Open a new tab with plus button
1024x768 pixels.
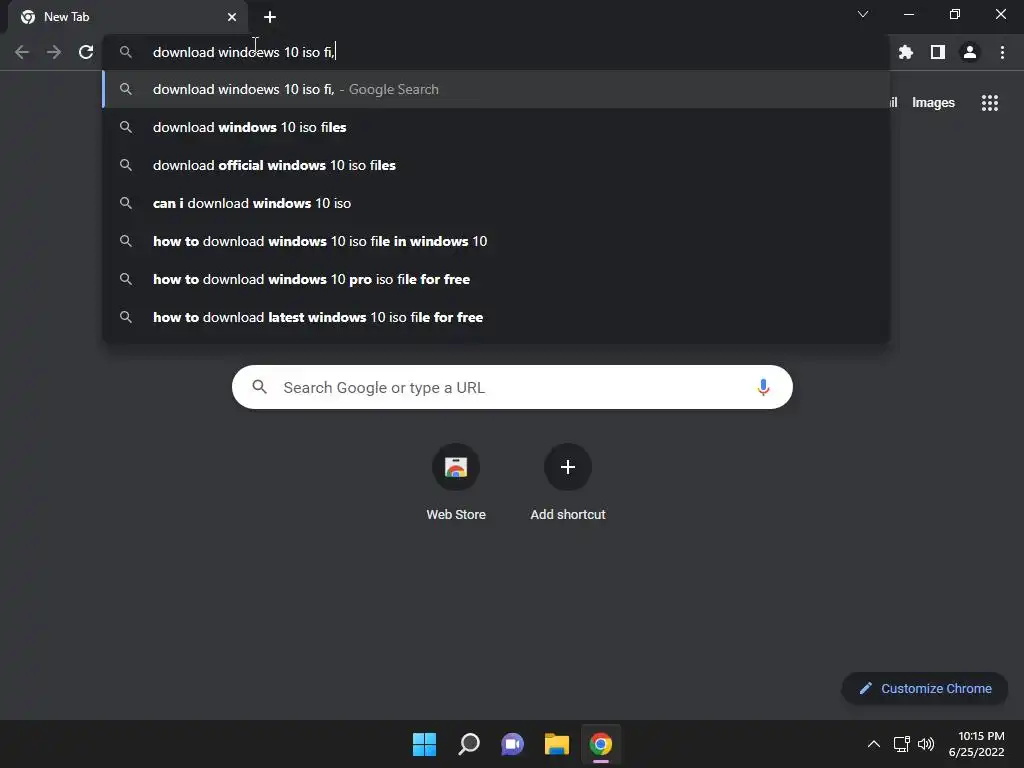pyautogui.click(x=270, y=17)
